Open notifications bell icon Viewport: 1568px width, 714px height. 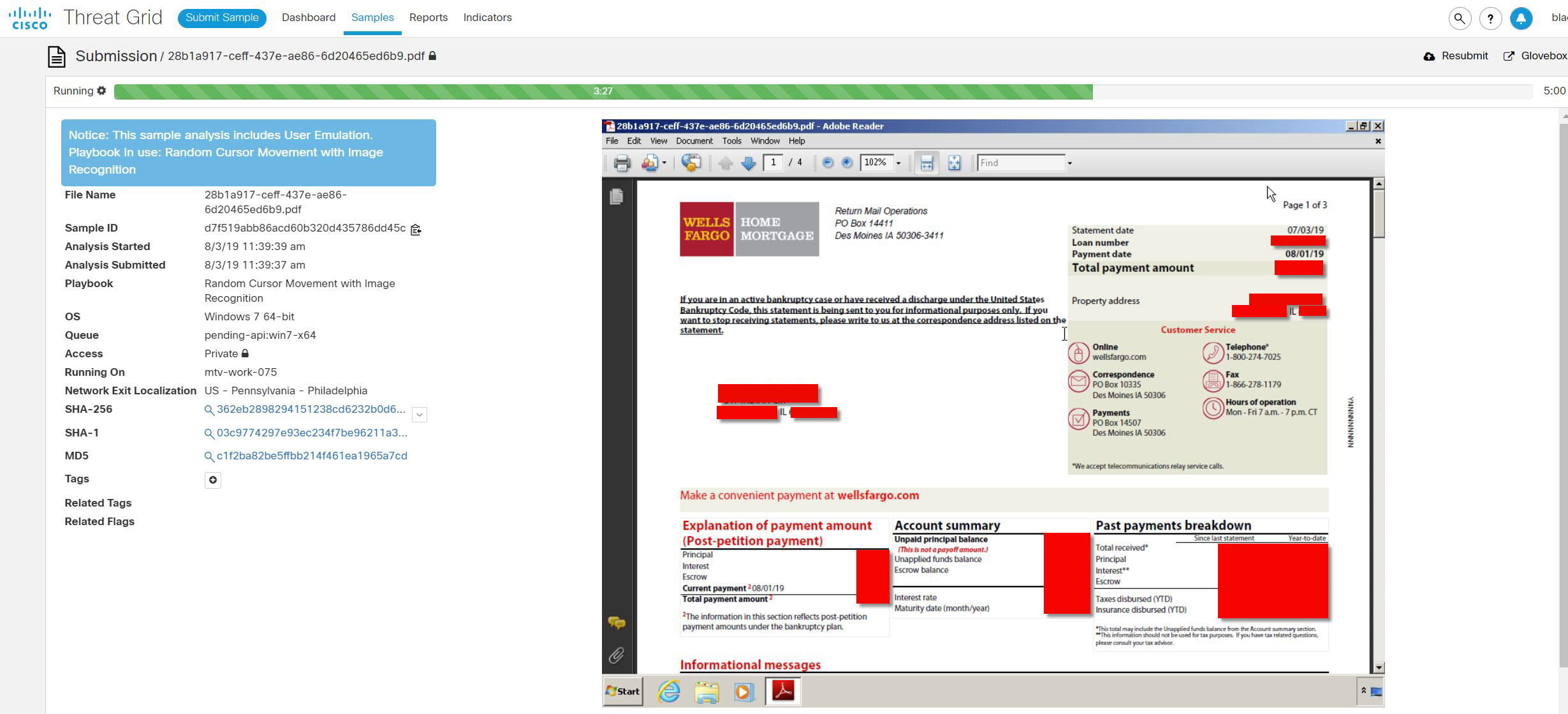(x=1521, y=19)
